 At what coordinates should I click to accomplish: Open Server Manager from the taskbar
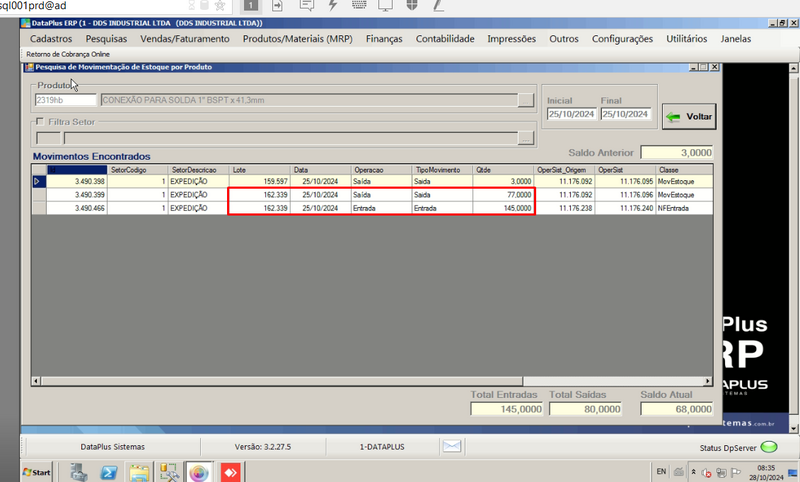click(79, 472)
